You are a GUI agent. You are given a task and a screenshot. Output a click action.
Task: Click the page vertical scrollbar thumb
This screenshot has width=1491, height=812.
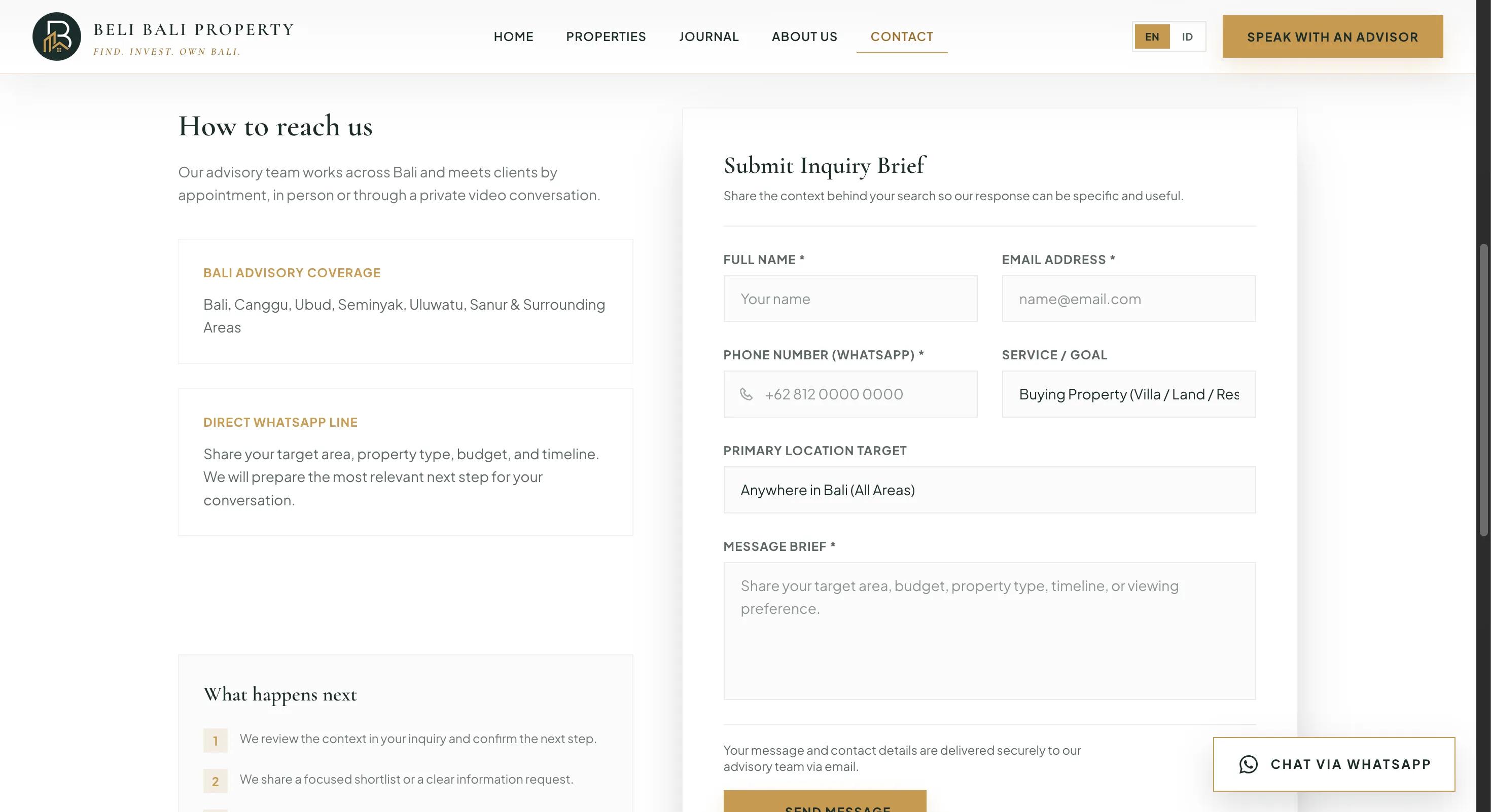click(1483, 390)
